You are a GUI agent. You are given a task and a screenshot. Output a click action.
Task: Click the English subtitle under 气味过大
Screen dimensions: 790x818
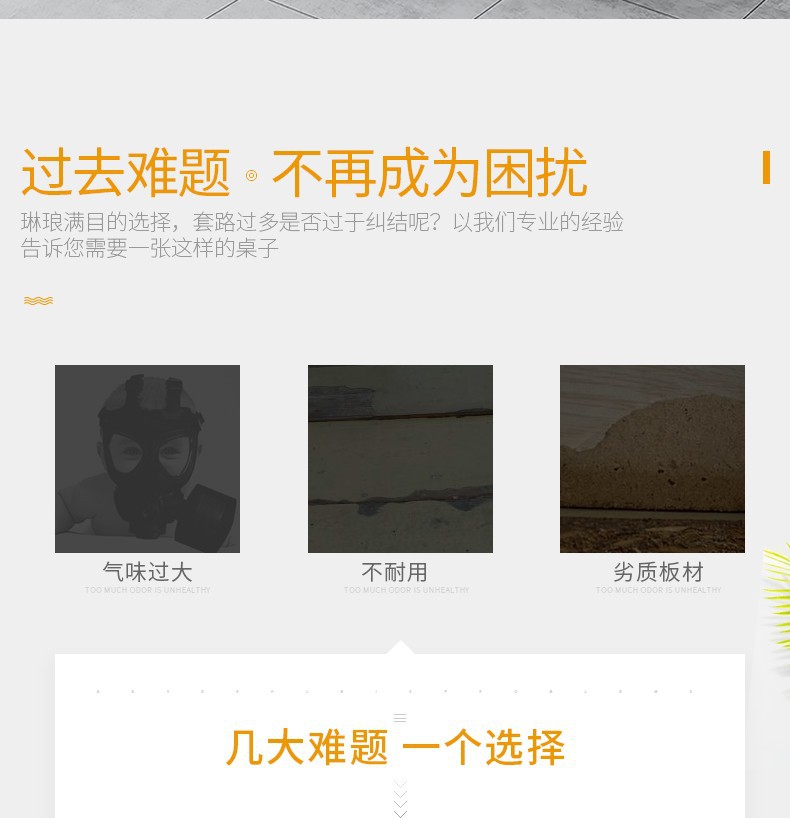(148, 590)
